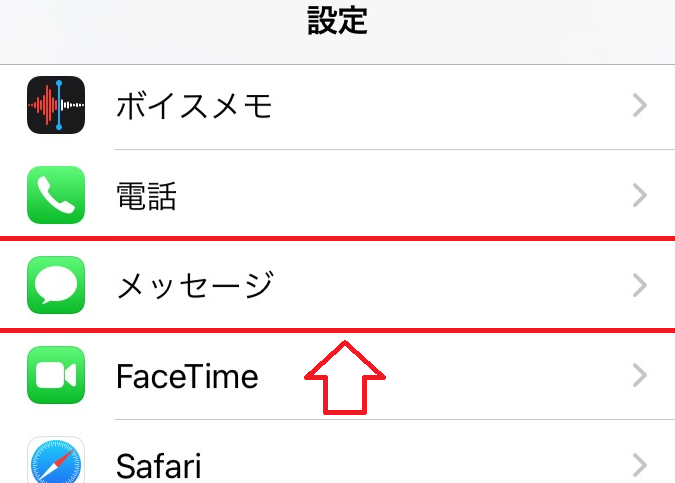Tap the green Messages speech bubble icon
The image size is (675, 483).
pos(56,286)
